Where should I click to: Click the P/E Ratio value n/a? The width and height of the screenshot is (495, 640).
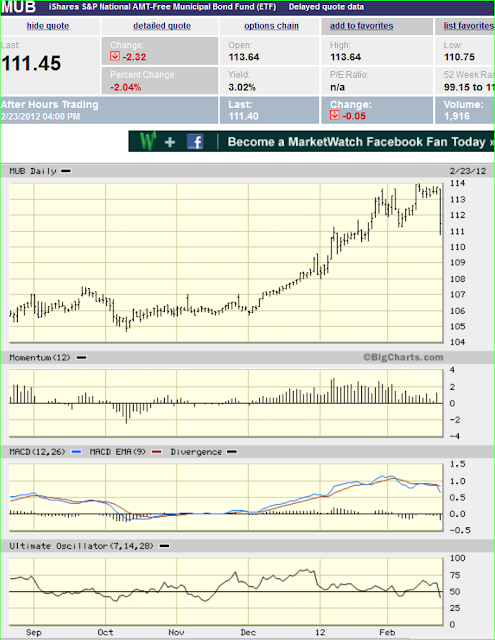337,87
